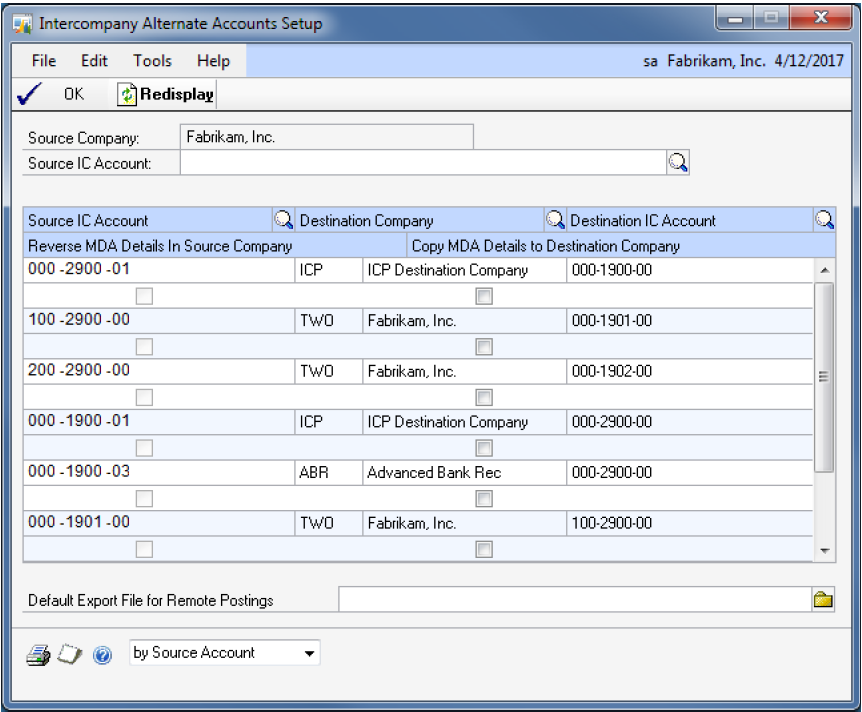Open the Destination IC Account column lookup icon
This screenshot has height=712, width=862.
point(824,220)
